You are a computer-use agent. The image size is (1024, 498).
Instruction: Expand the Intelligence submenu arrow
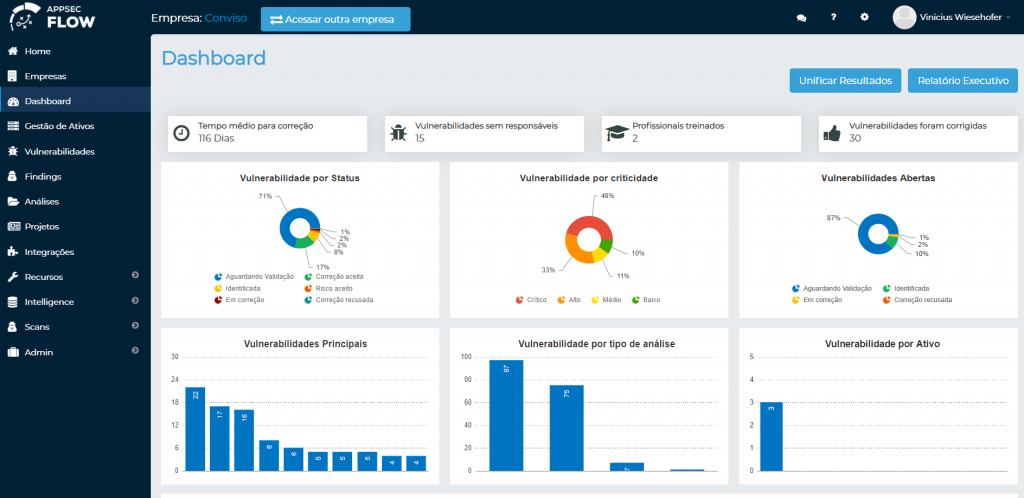135,300
